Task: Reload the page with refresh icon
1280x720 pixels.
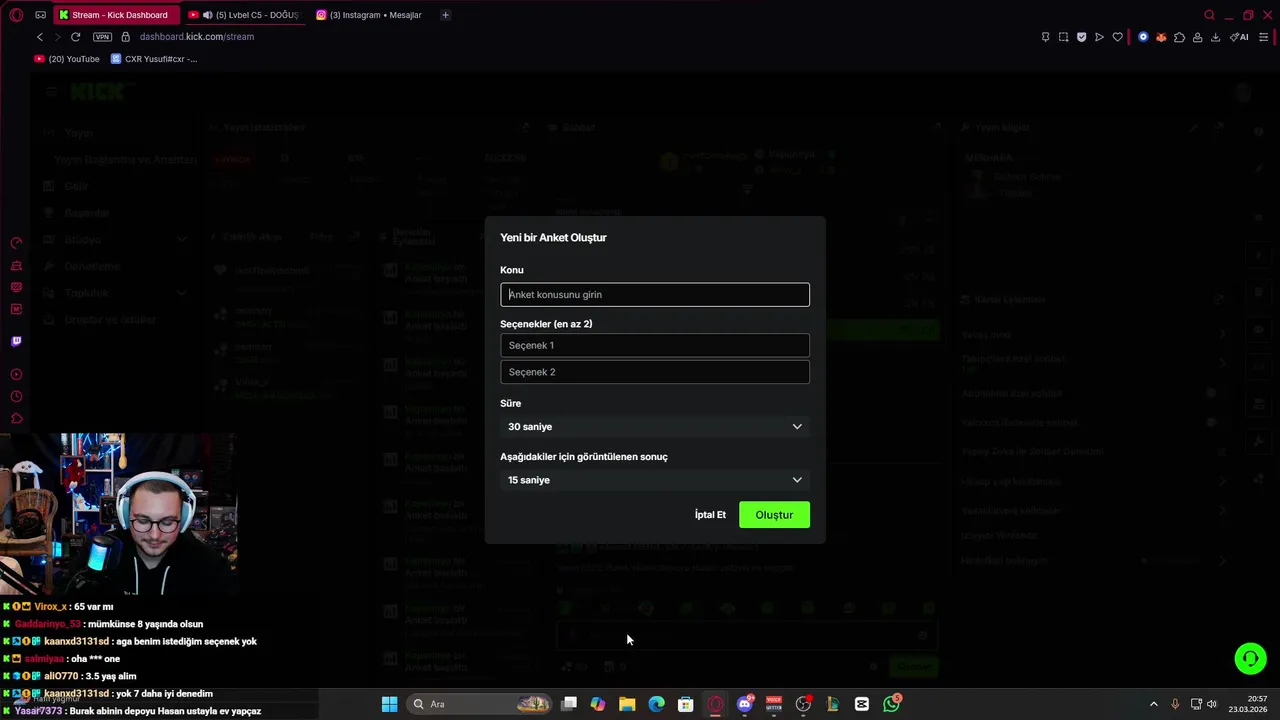Action: pos(75,37)
